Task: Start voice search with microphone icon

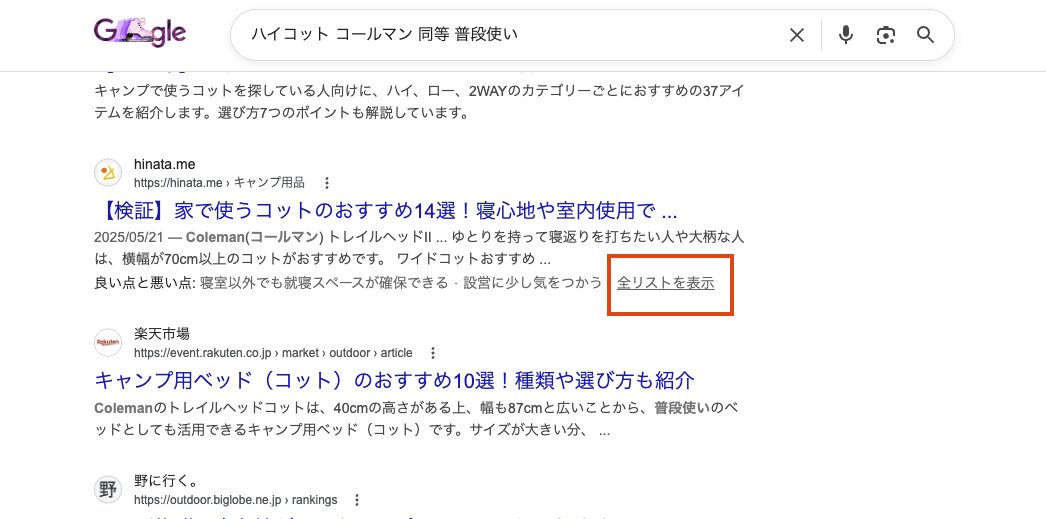Action: click(x=846, y=36)
